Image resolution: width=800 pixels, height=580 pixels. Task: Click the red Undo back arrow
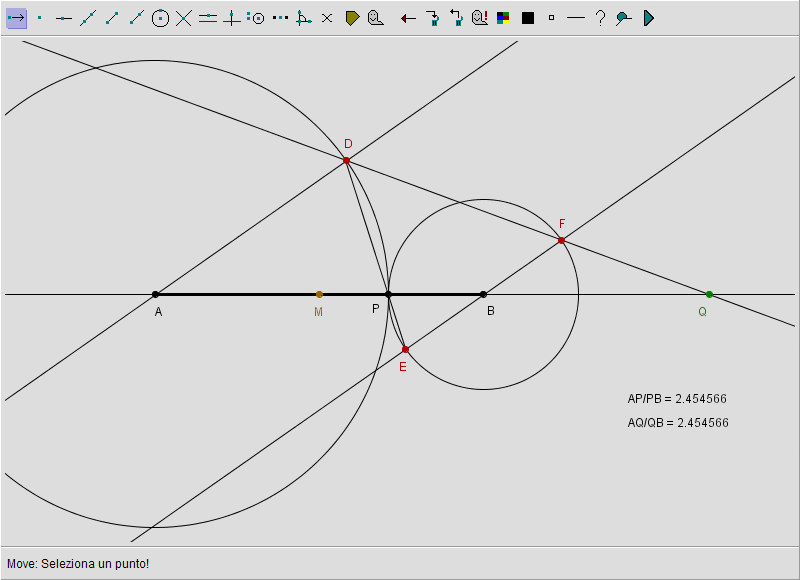(408, 18)
